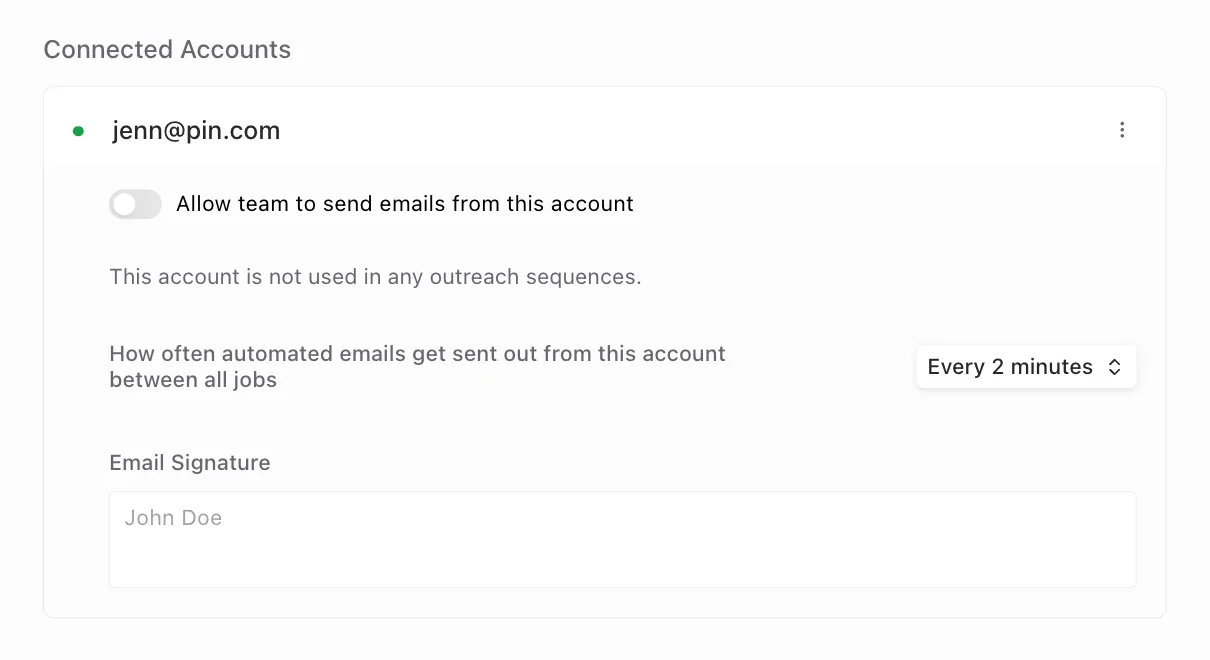Image resolution: width=1210 pixels, height=660 pixels.
Task: Click the vertical ellipsis account options icon
Action: (x=1122, y=130)
